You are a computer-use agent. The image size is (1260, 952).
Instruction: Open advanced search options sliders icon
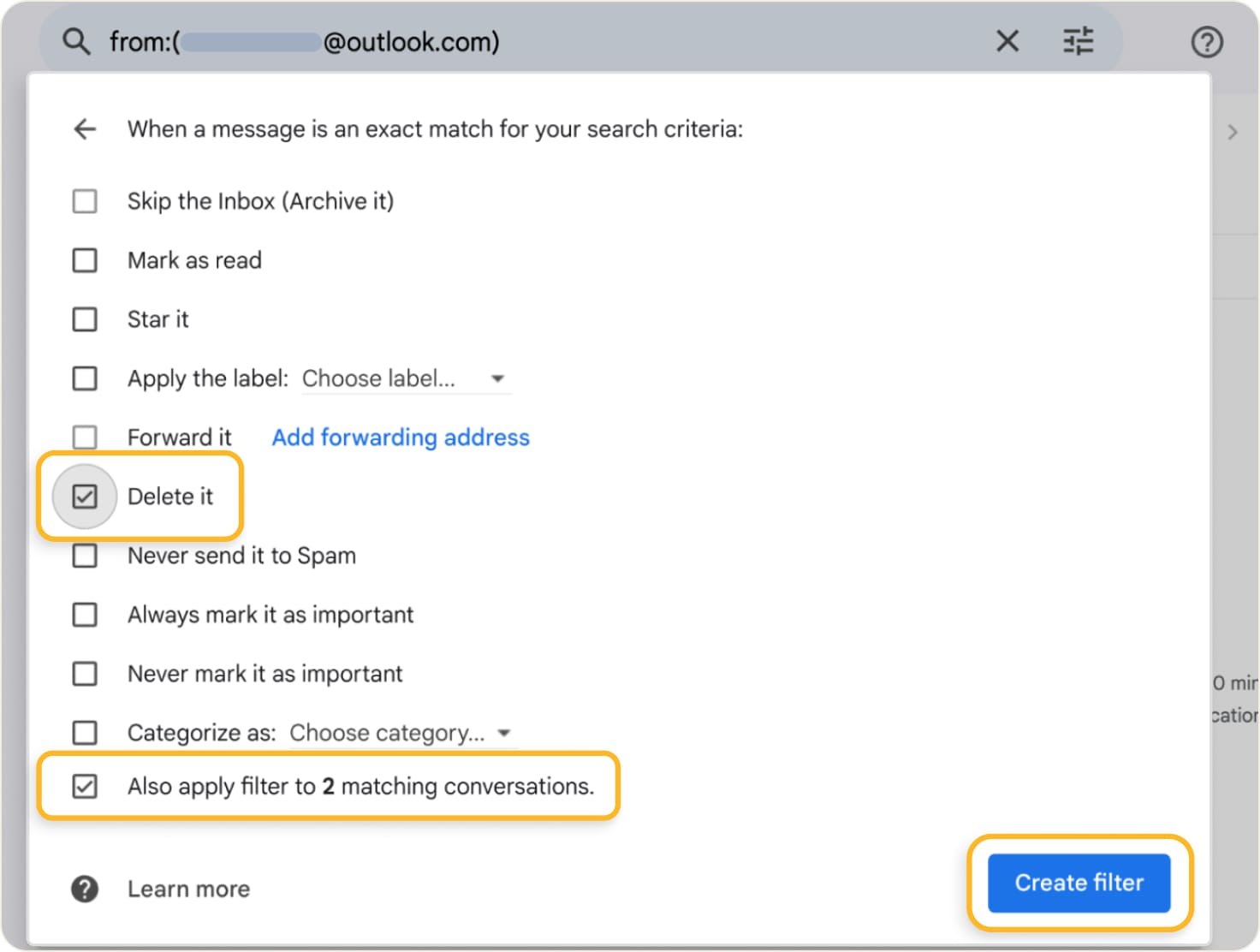[x=1078, y=40]
